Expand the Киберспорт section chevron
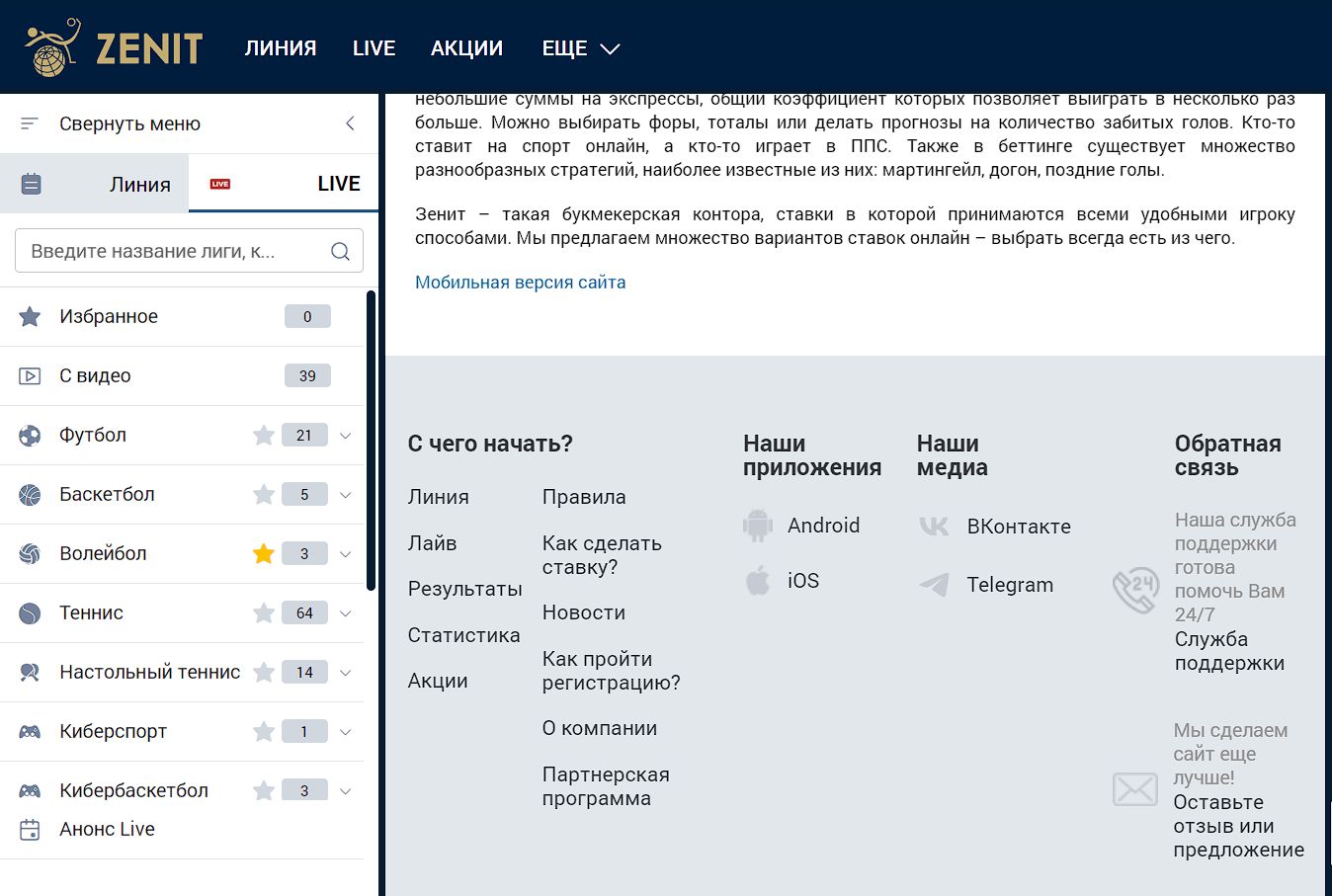The height and width of the screenshot is (896, 1332). click(x=346, y=732)
